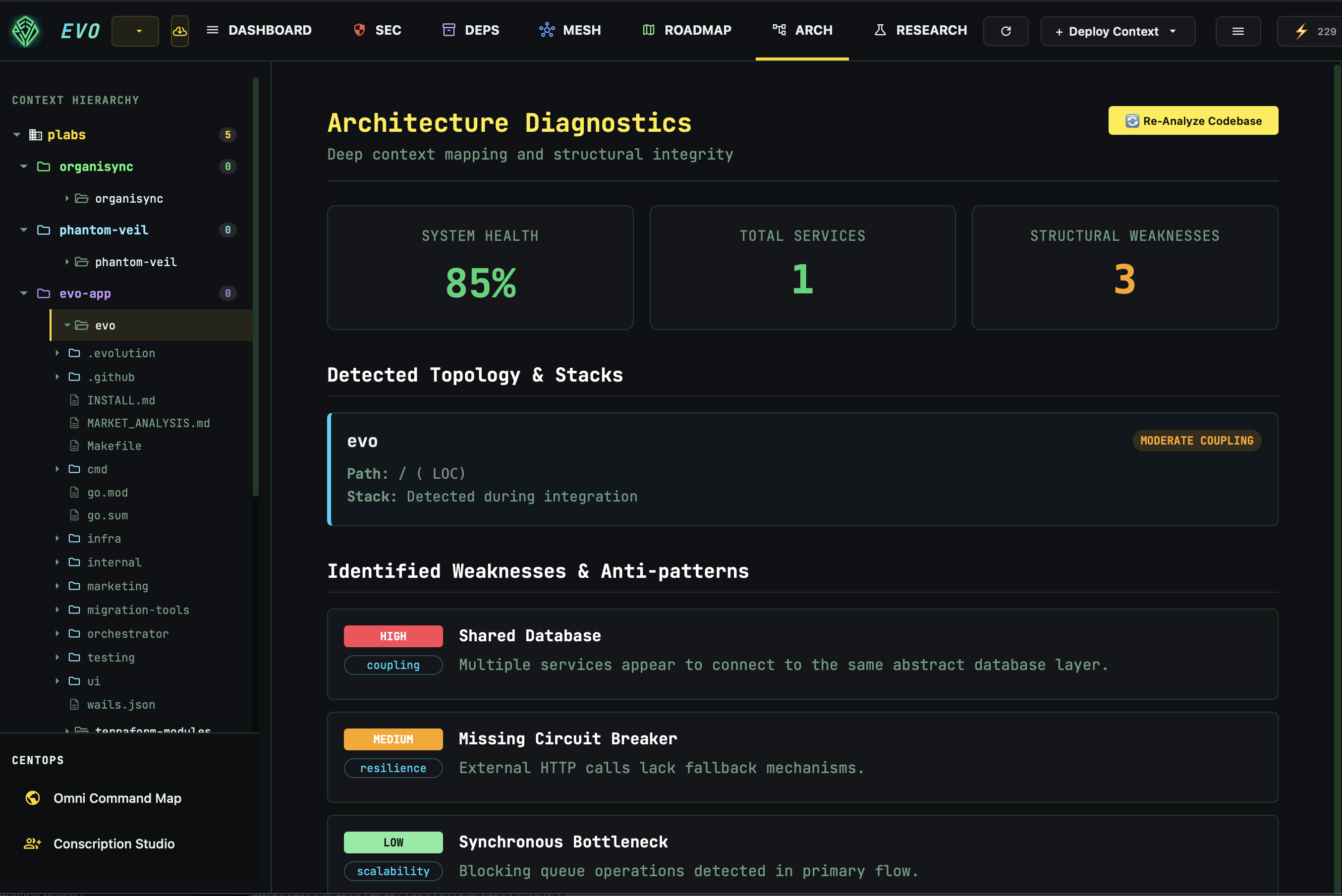Viewport: 1342px width, 896px height.
Task: Open the Deploy Context dropdown arrow
Action: 1173,31
